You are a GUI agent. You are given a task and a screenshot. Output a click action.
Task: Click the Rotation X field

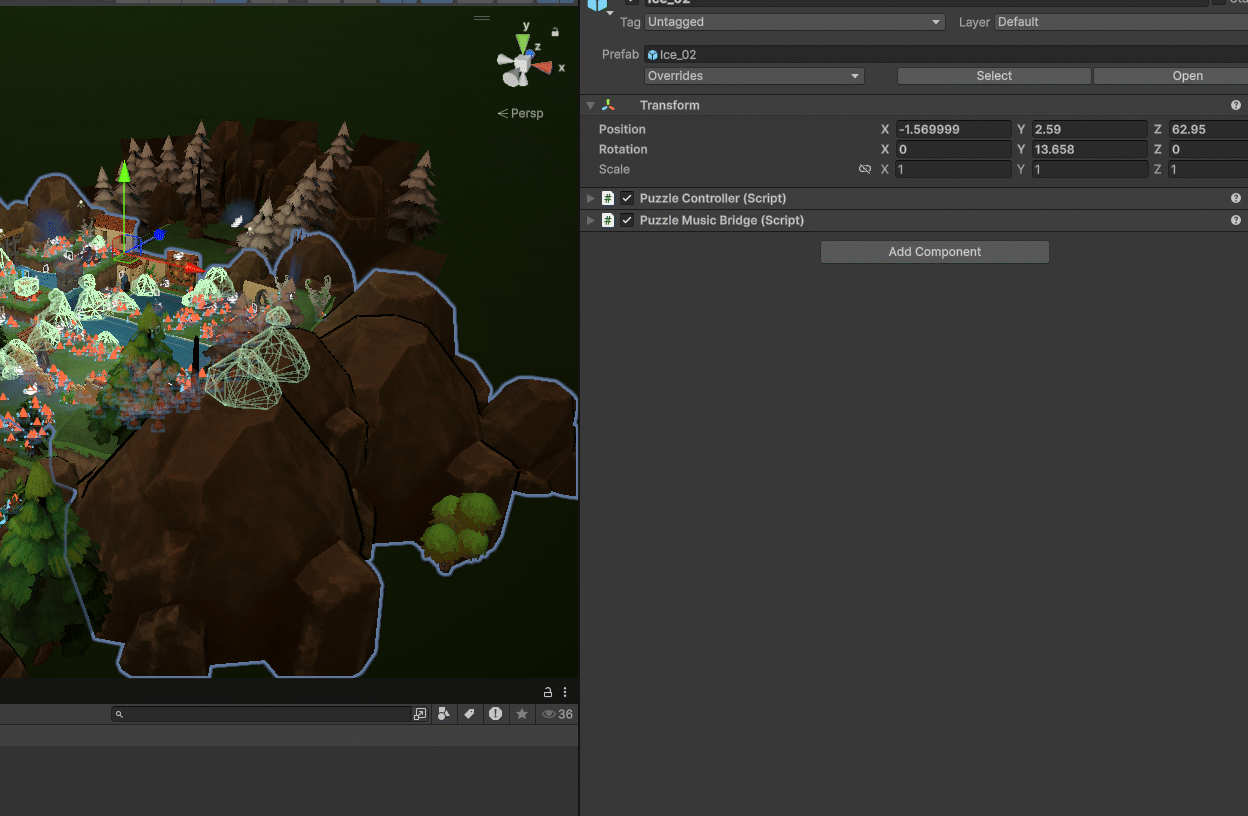click(954, 149)
